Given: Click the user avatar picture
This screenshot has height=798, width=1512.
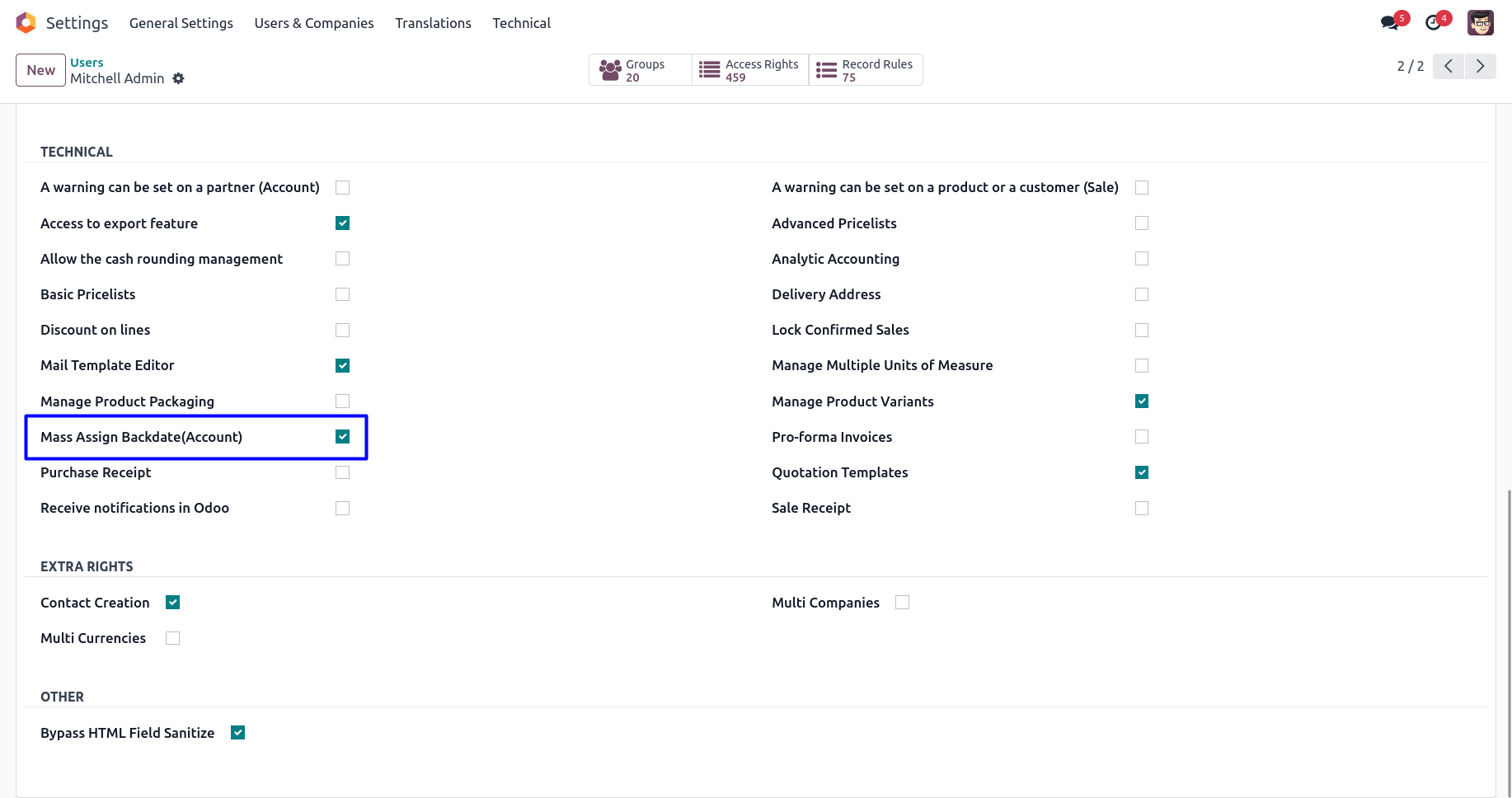Looking at the screenshot, I should click(x=1481, y=23).
